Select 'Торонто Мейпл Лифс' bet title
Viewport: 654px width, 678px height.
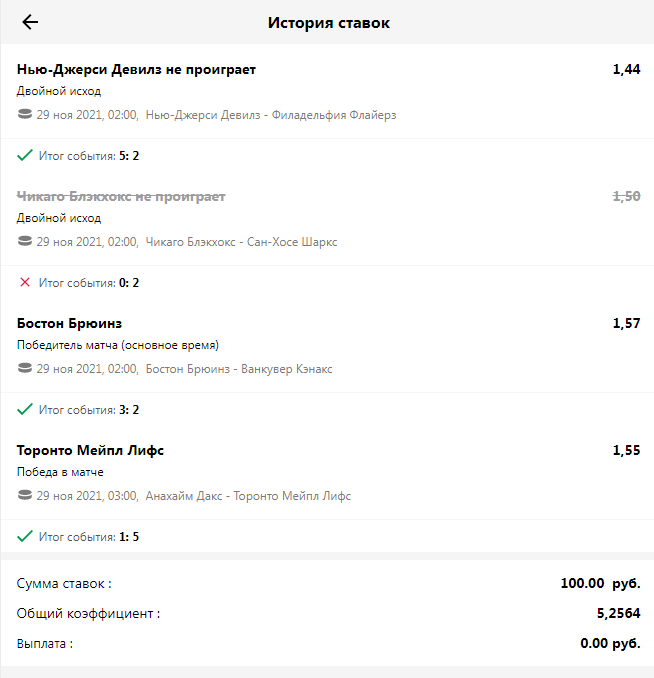(x=90, y=450)
